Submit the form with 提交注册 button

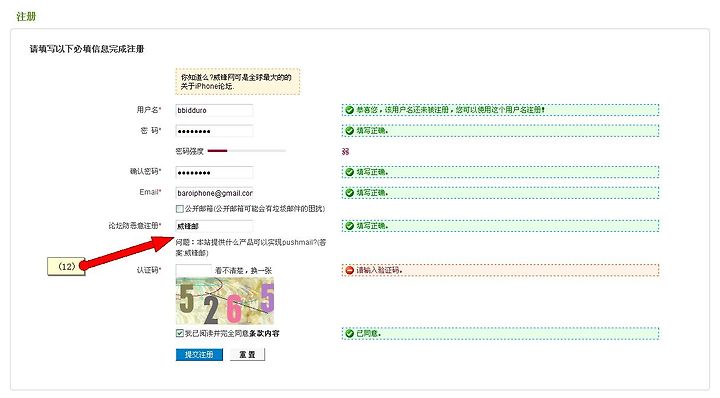199,354
